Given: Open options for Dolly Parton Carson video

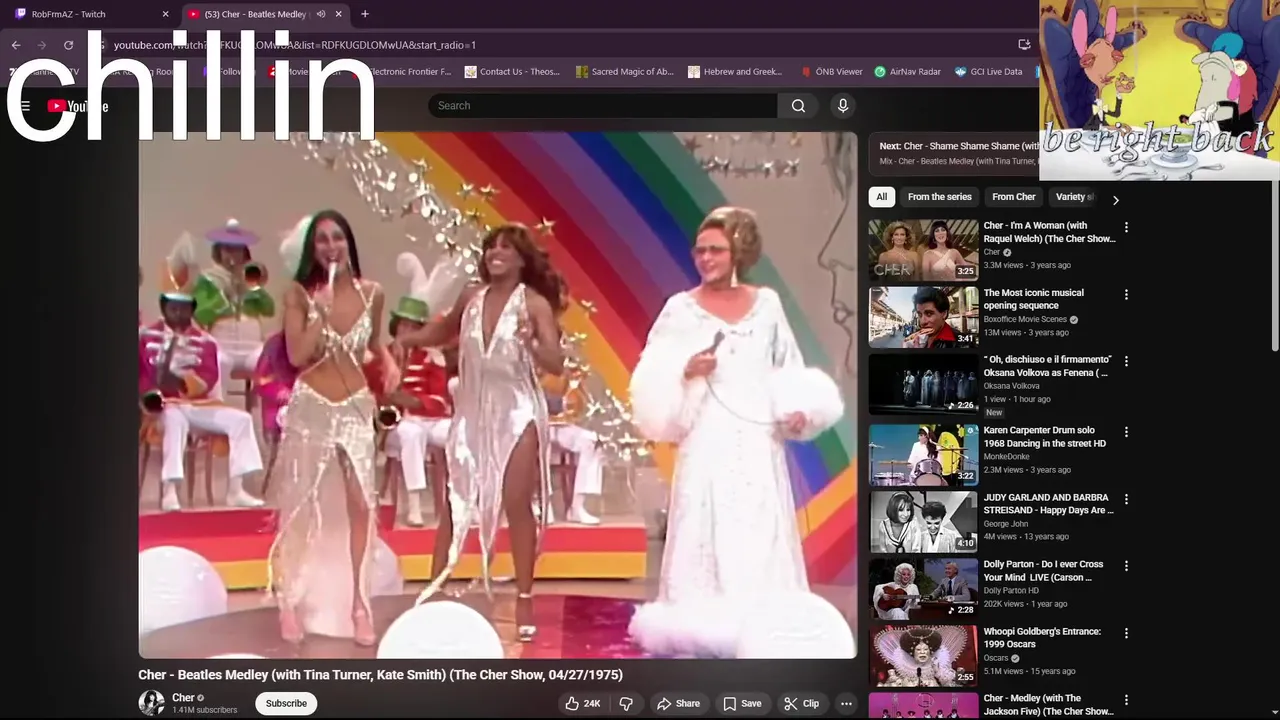Looking at the screenshot, I should (1126, 566).
